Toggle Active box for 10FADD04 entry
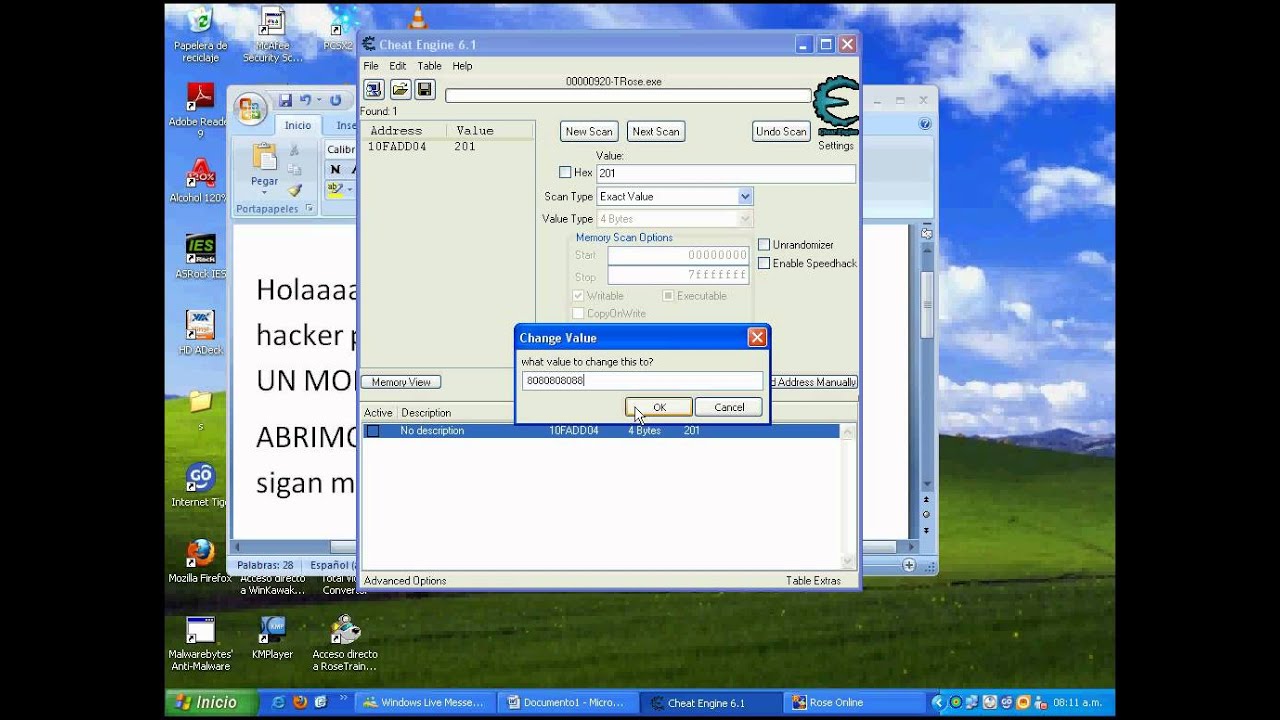 pos(373,431)
